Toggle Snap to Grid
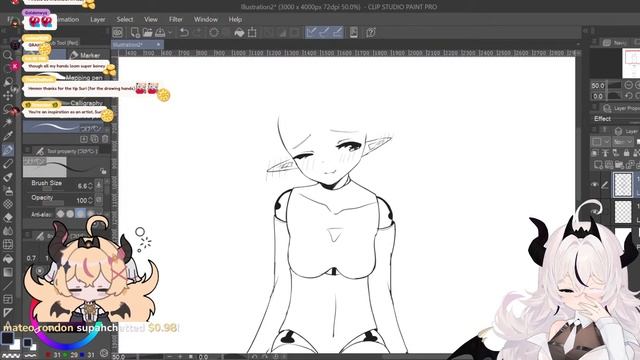Screen dimensions: 640x360 (x=338, y=33)
